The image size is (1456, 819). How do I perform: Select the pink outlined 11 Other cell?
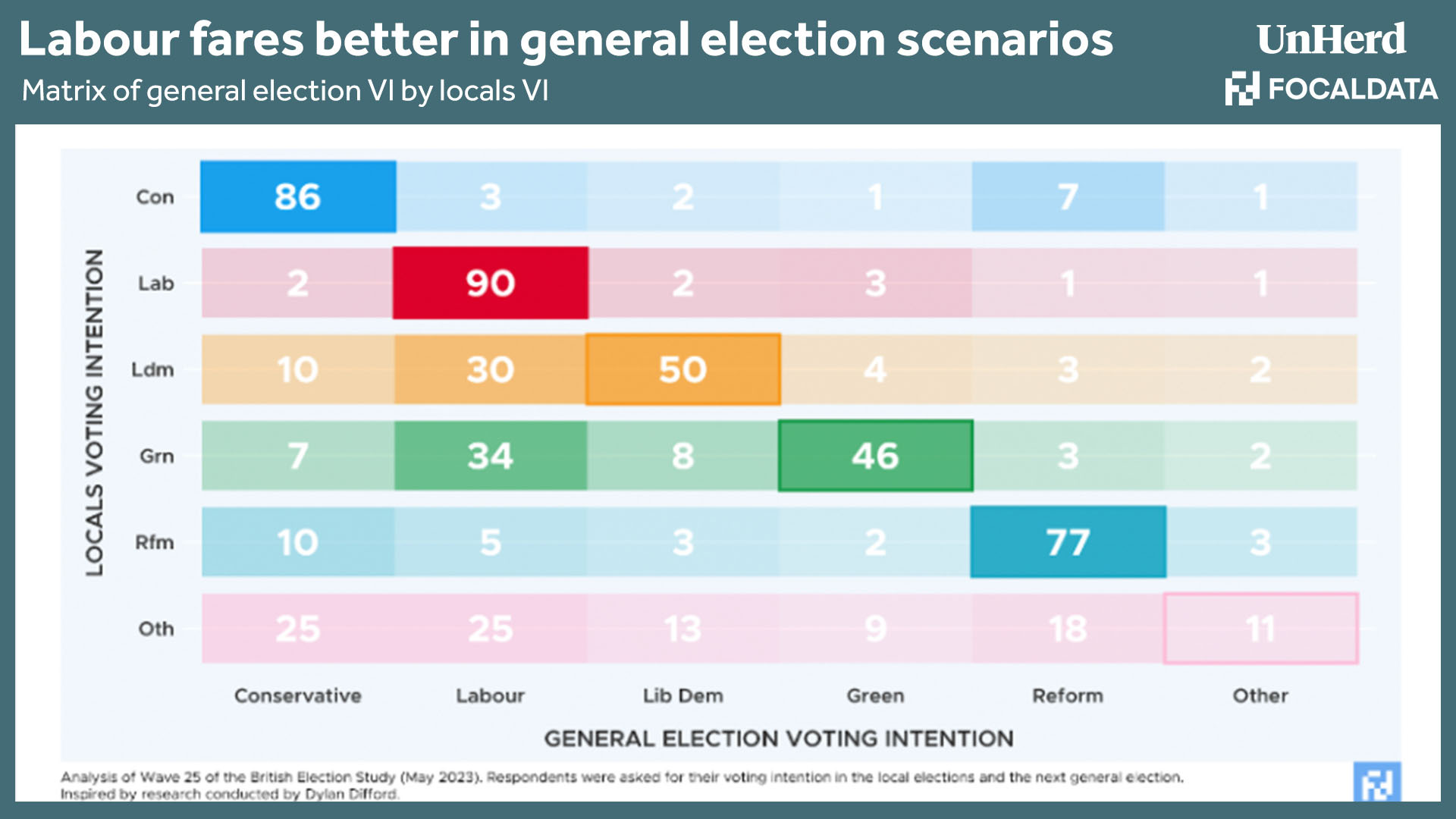1260,629
